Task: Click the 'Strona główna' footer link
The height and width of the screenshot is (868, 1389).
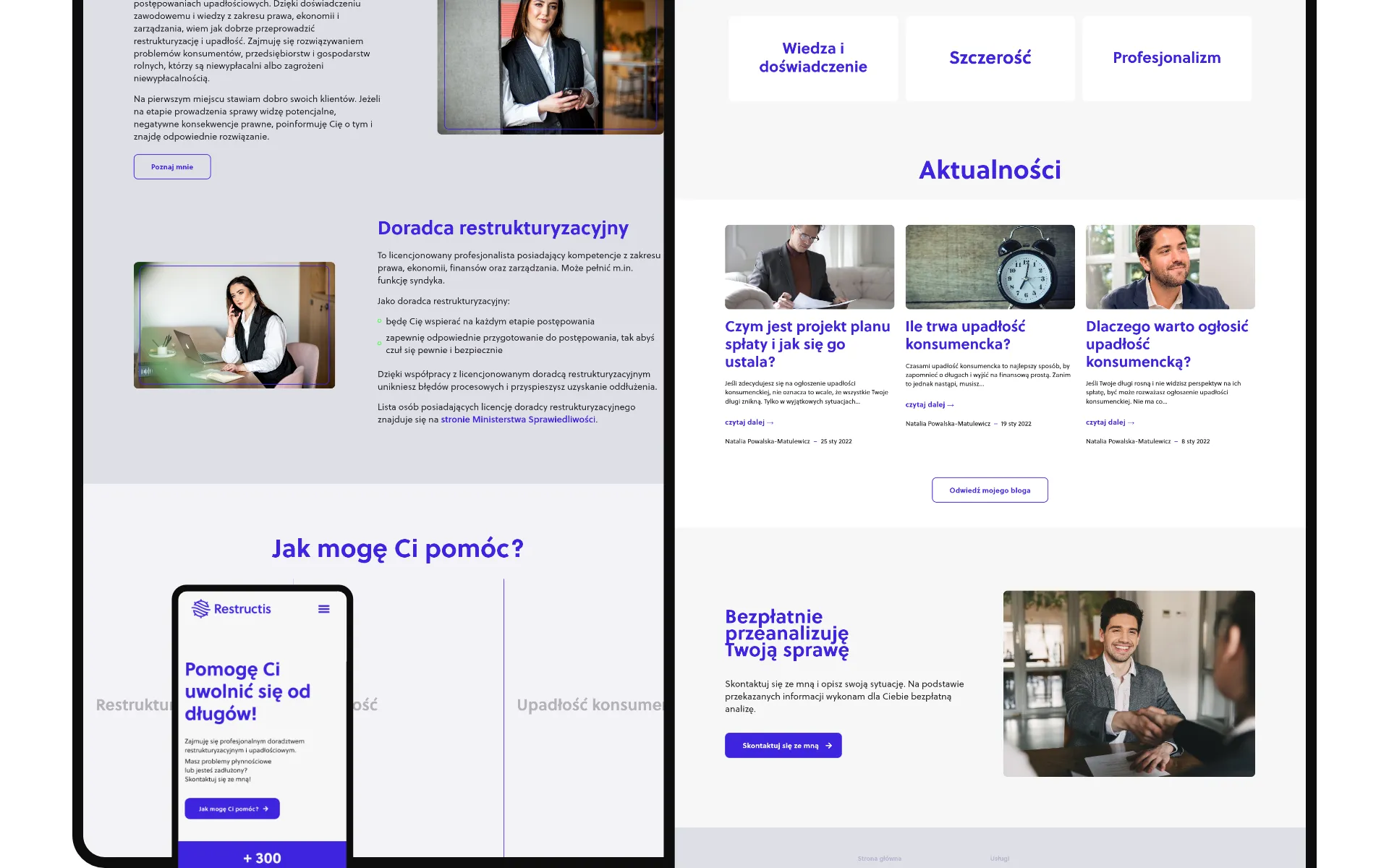Action: pos(879,859)
